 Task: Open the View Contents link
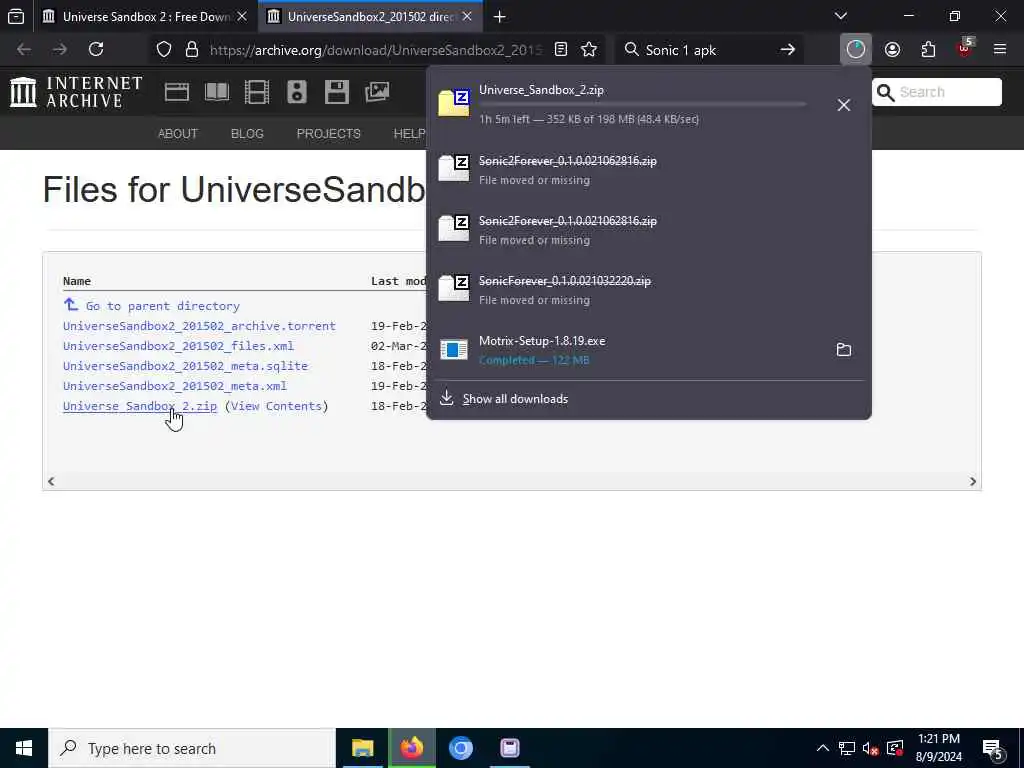click(x=276, y=406)
